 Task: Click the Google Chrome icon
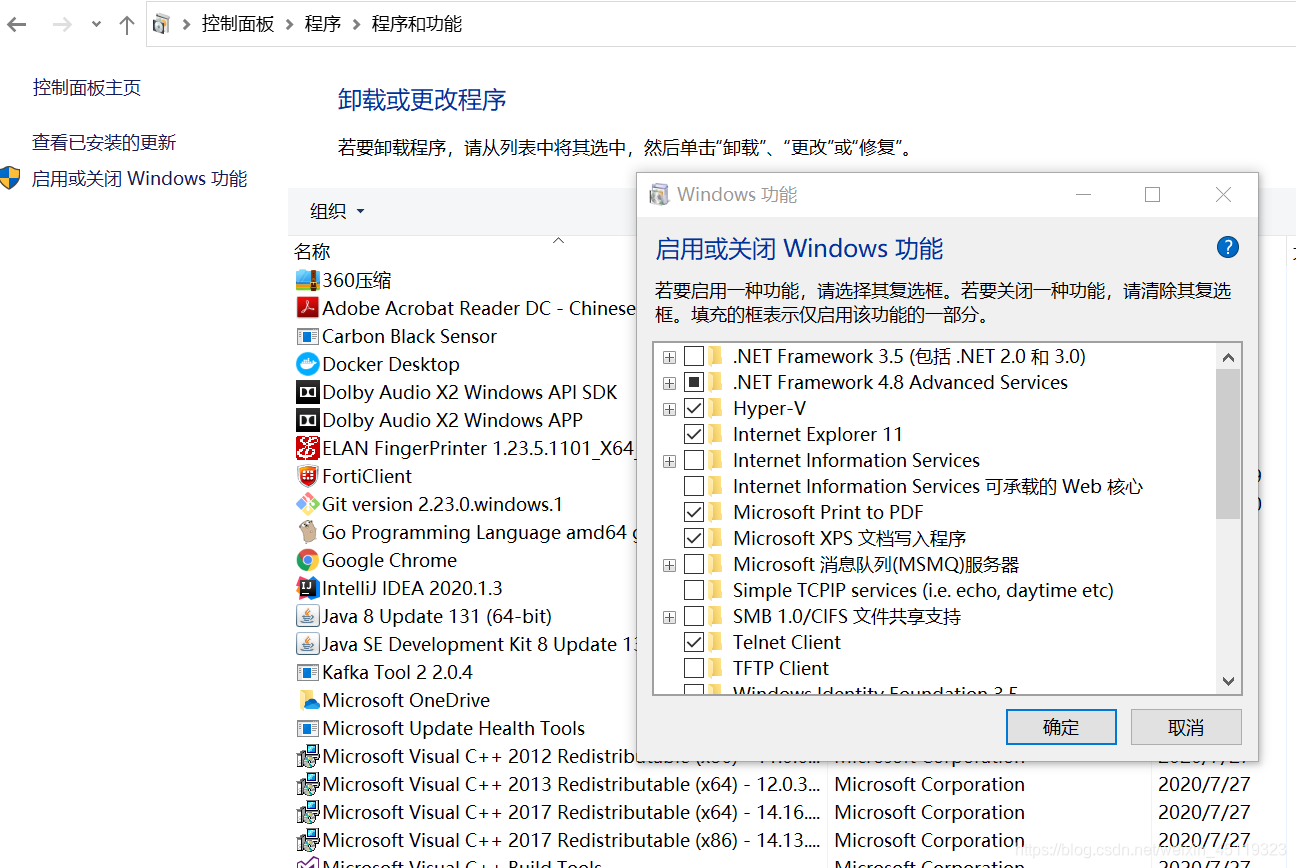307,560
